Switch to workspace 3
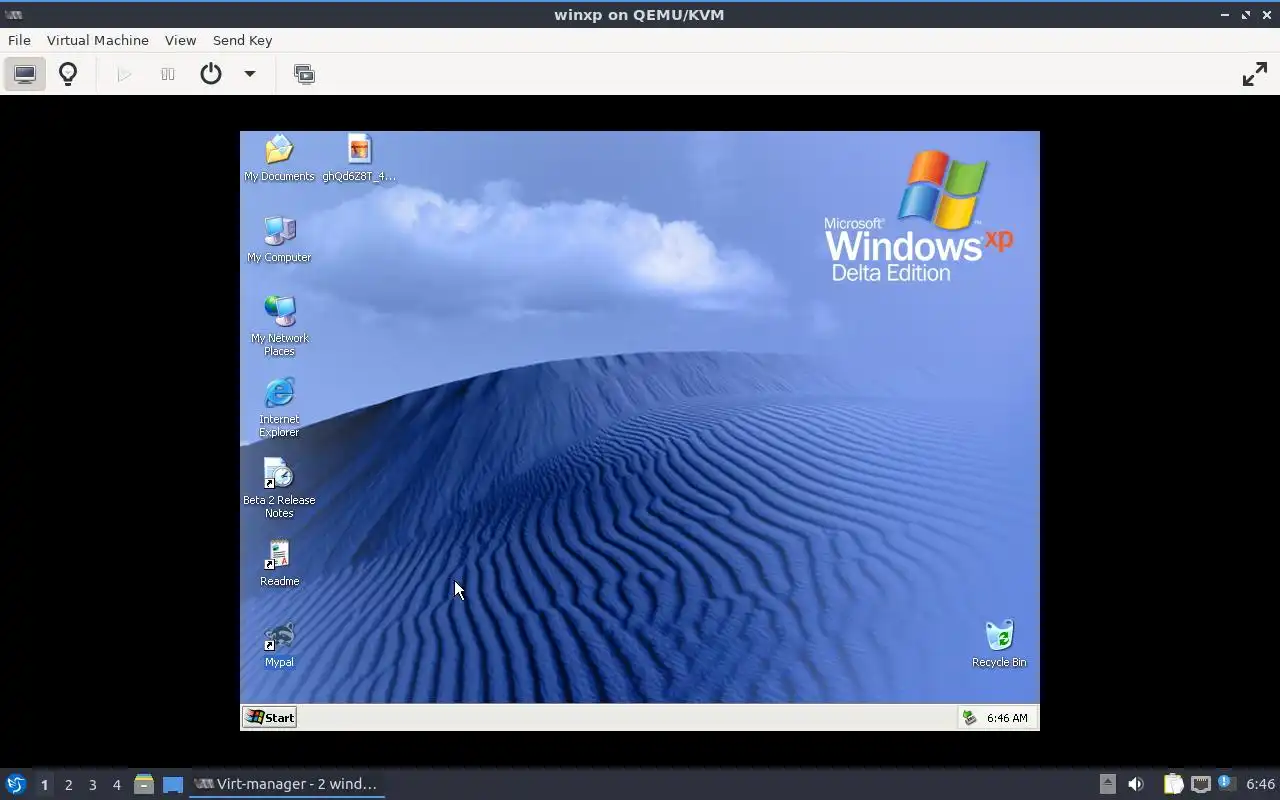The image size is (1280, 800). tap(92, 784)
